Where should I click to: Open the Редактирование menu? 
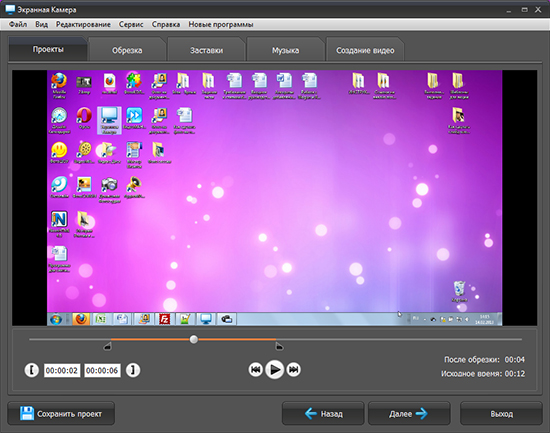pyautogui.click(x=83, y=25)
